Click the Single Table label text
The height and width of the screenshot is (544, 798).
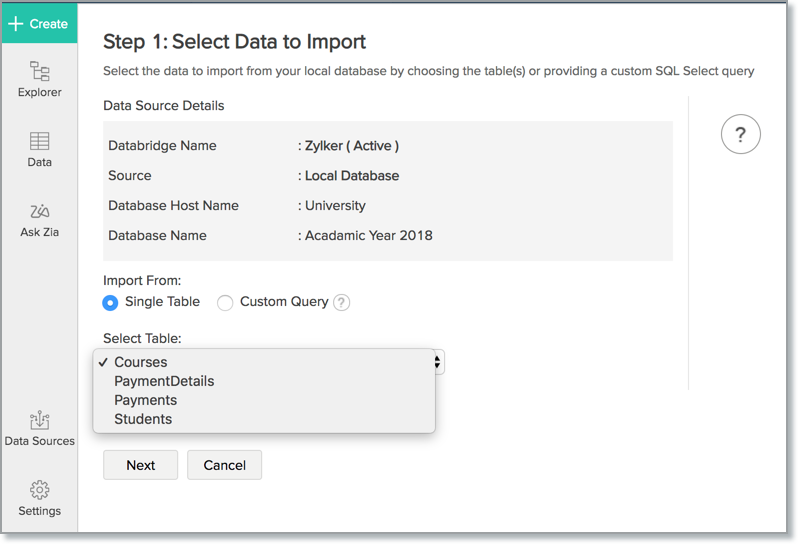coord(162,301)
